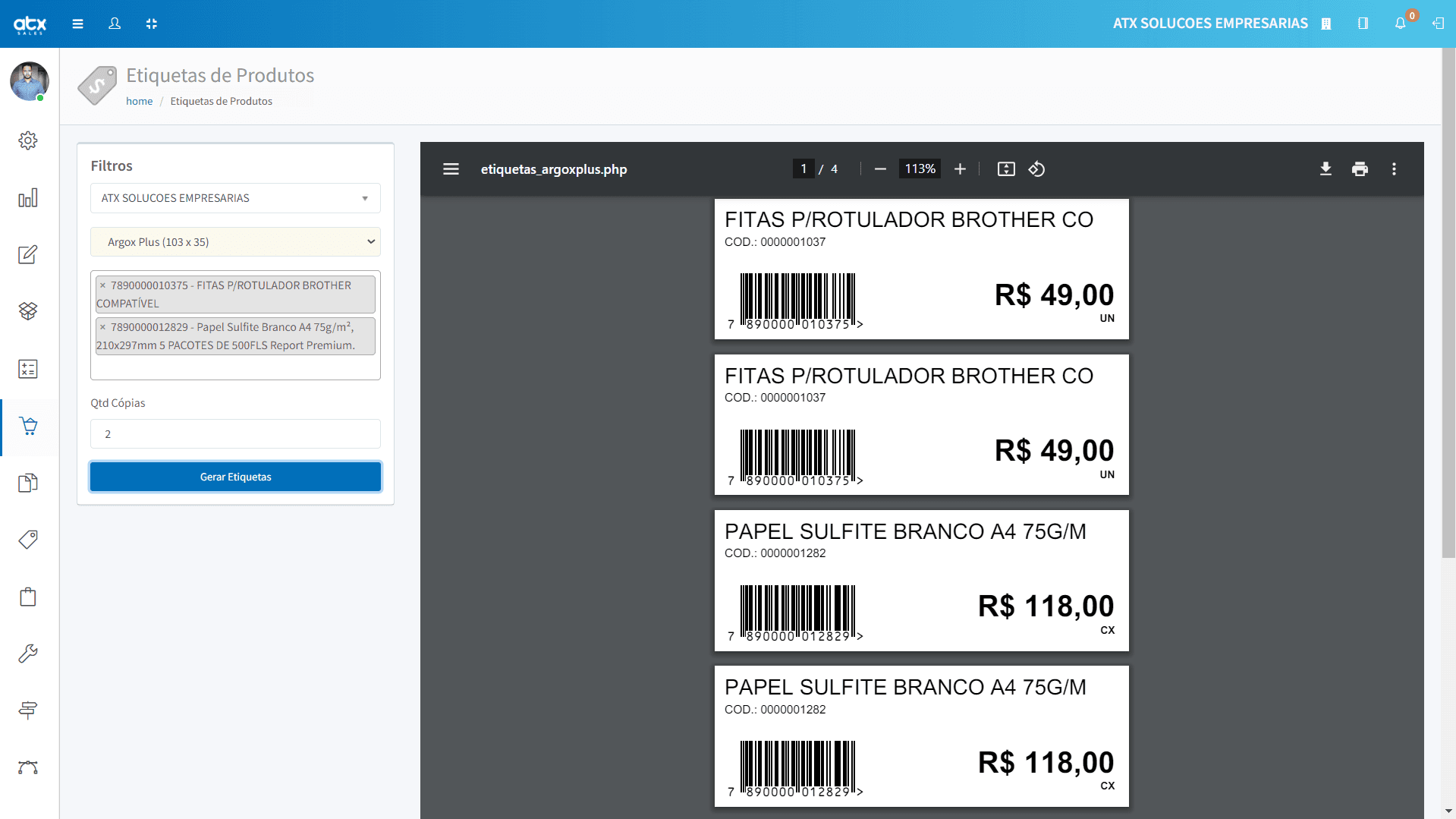Screen dimensions: 1456x819
Task: Open the book icon in header
Action: click(1363, 24)
